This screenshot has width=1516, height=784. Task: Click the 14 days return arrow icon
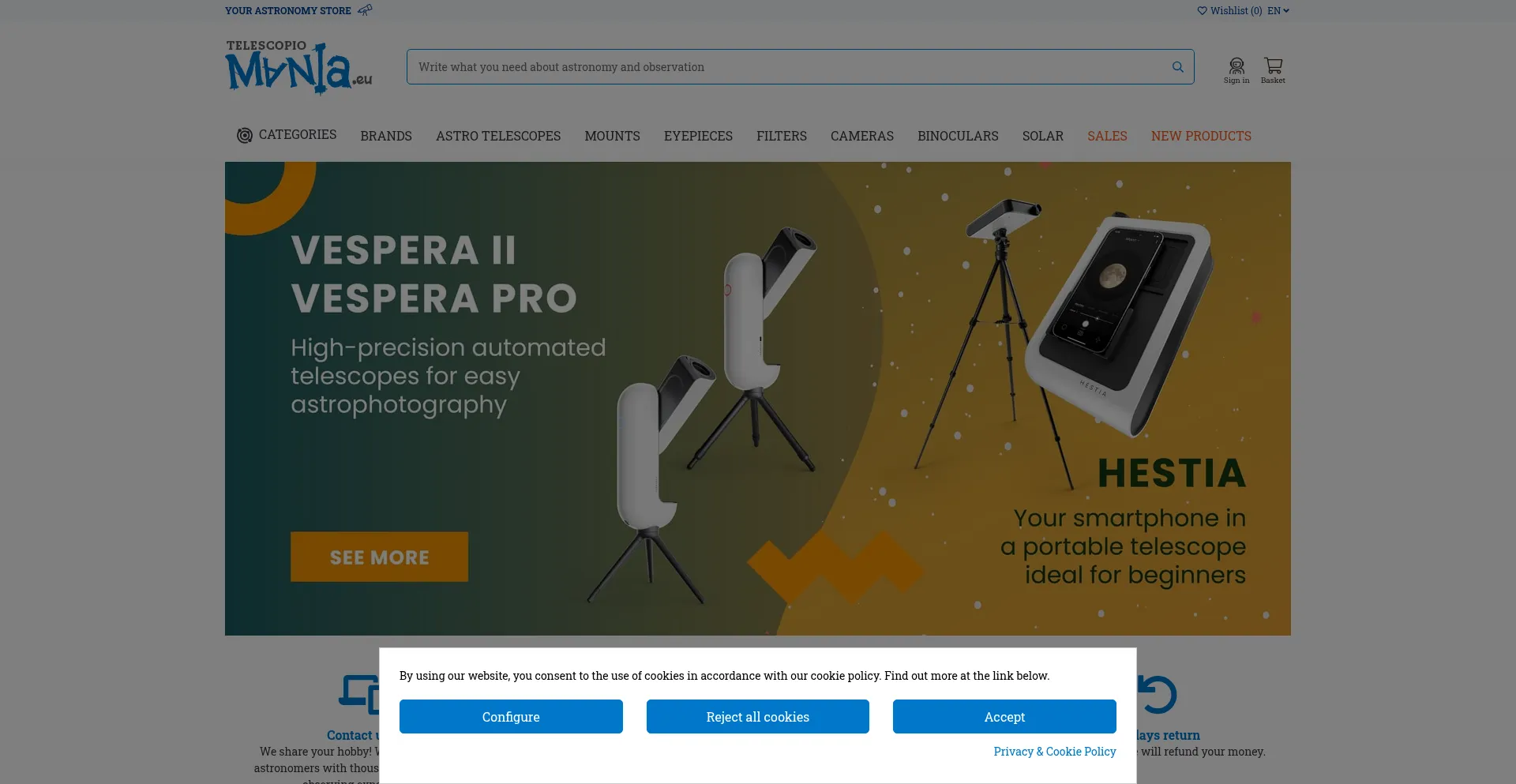click(x=1158, y=695)
